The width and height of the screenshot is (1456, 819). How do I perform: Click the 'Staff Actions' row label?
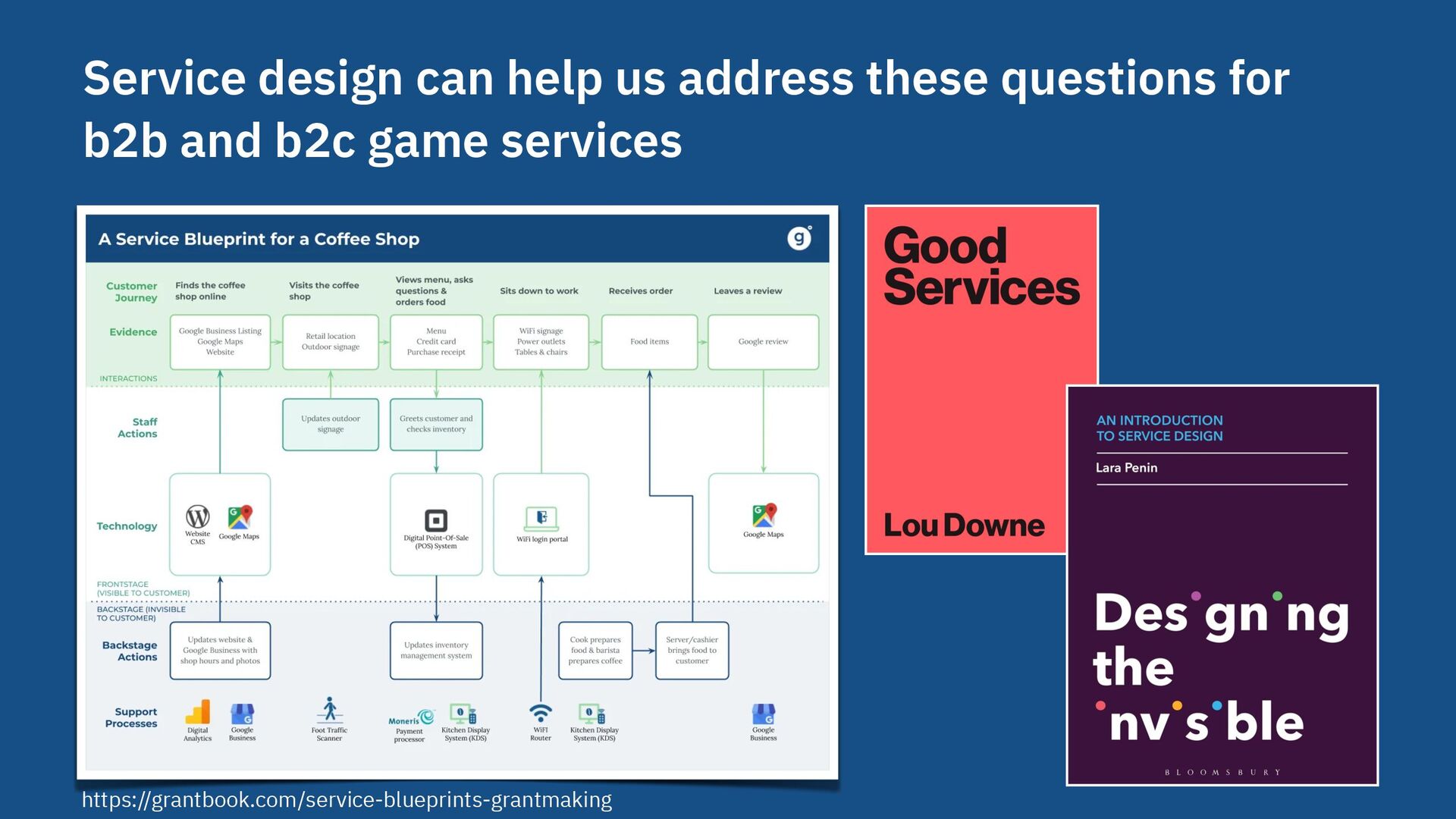[x=137, y=428]
